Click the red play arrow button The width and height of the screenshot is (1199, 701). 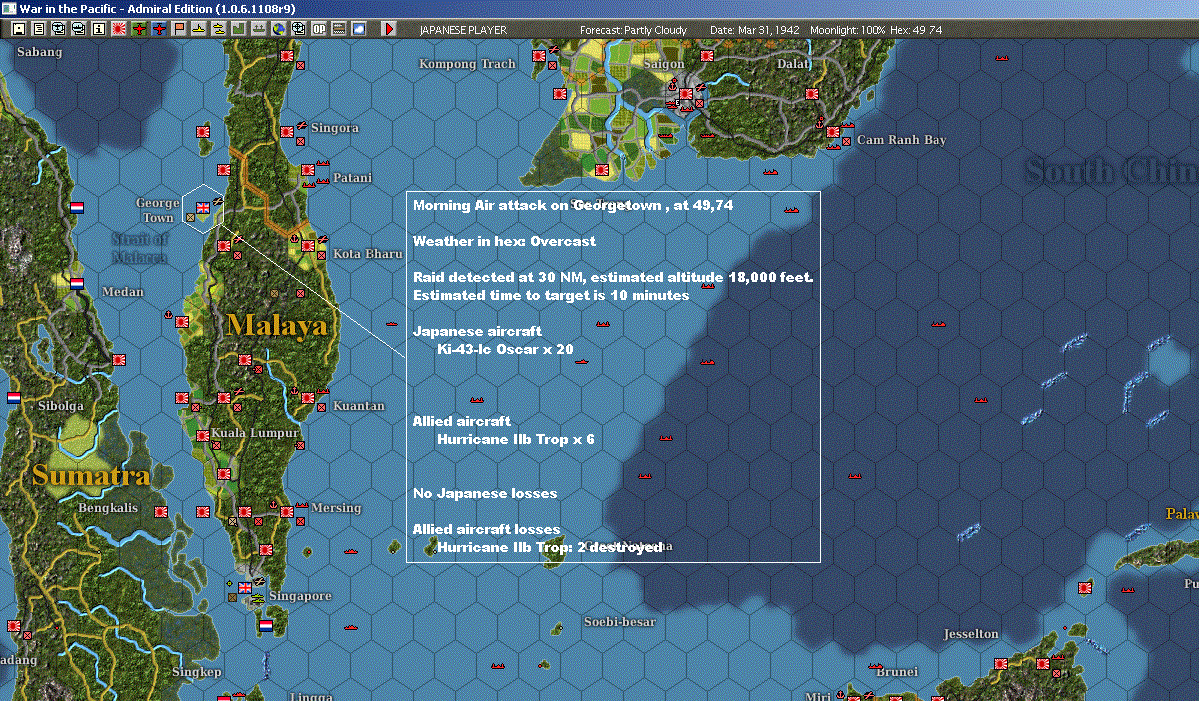[x=388, y=29]
